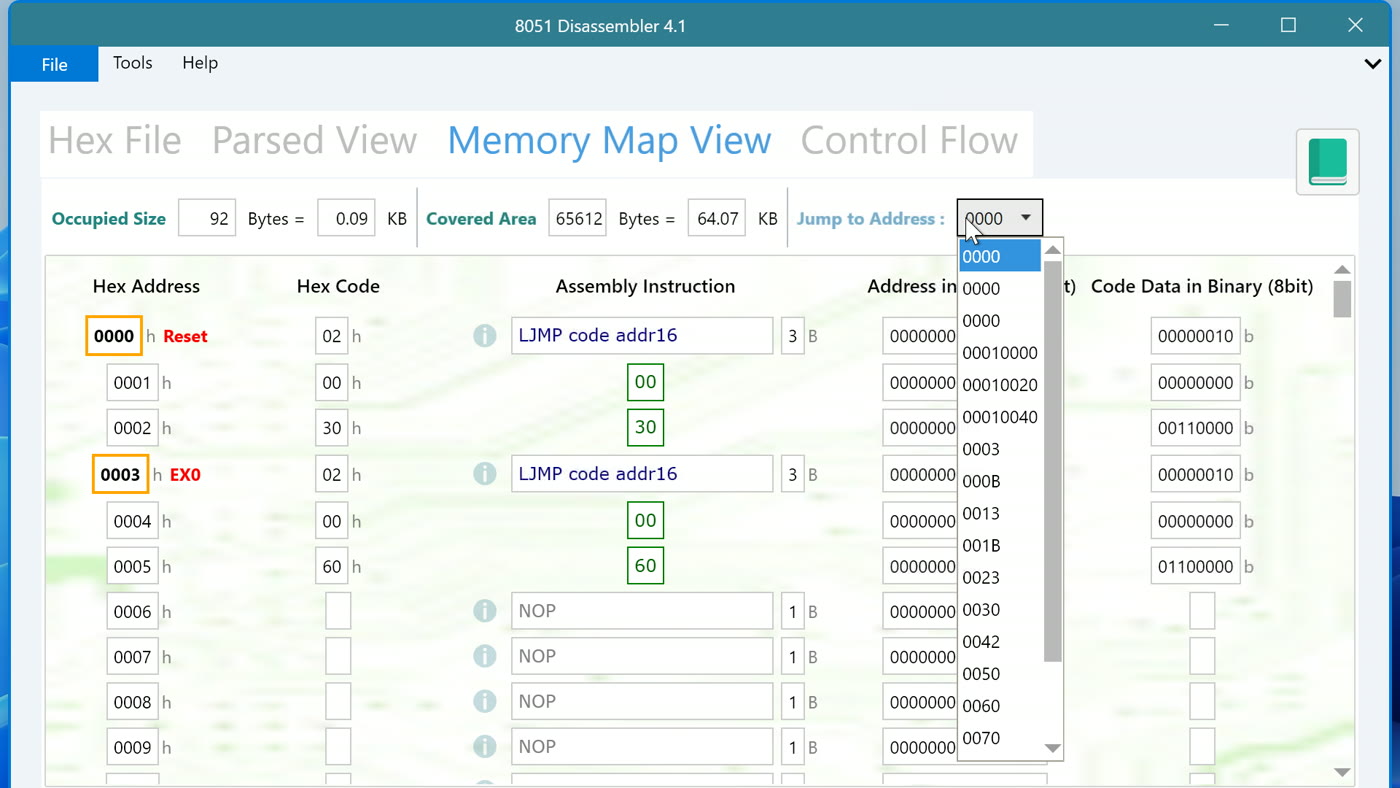Viewport: 1400px width, 788px height.
Task: Click the dropdown list scroll-down arrow
Action: pyautogui.click(x=1052, y=748)
